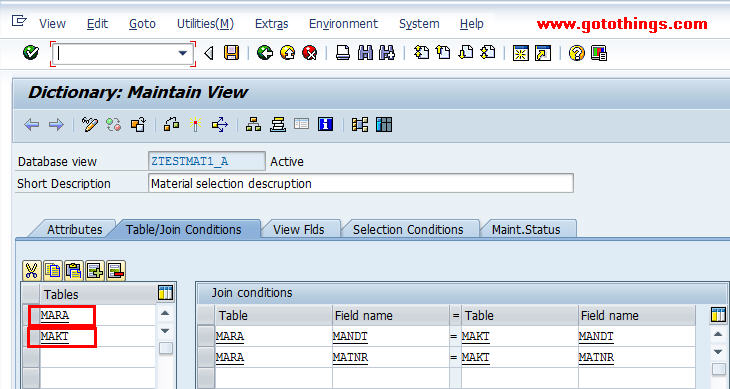Open the Extras menu
Image resolution: width=730 pixels, height=389 pixels.
[x=271, y=24]
